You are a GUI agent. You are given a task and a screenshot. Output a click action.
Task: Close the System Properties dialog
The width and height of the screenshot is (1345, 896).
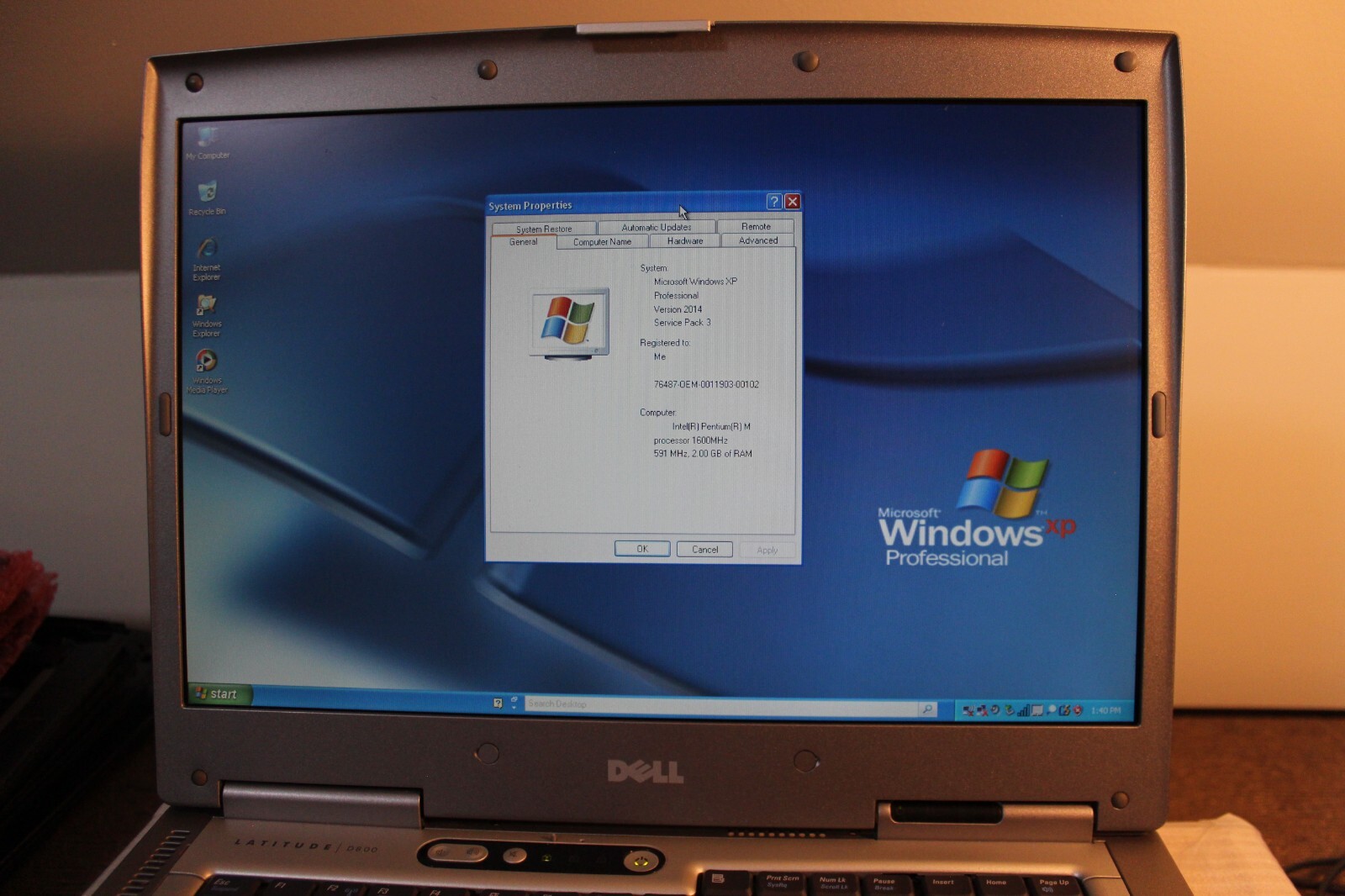pos(792,202)
